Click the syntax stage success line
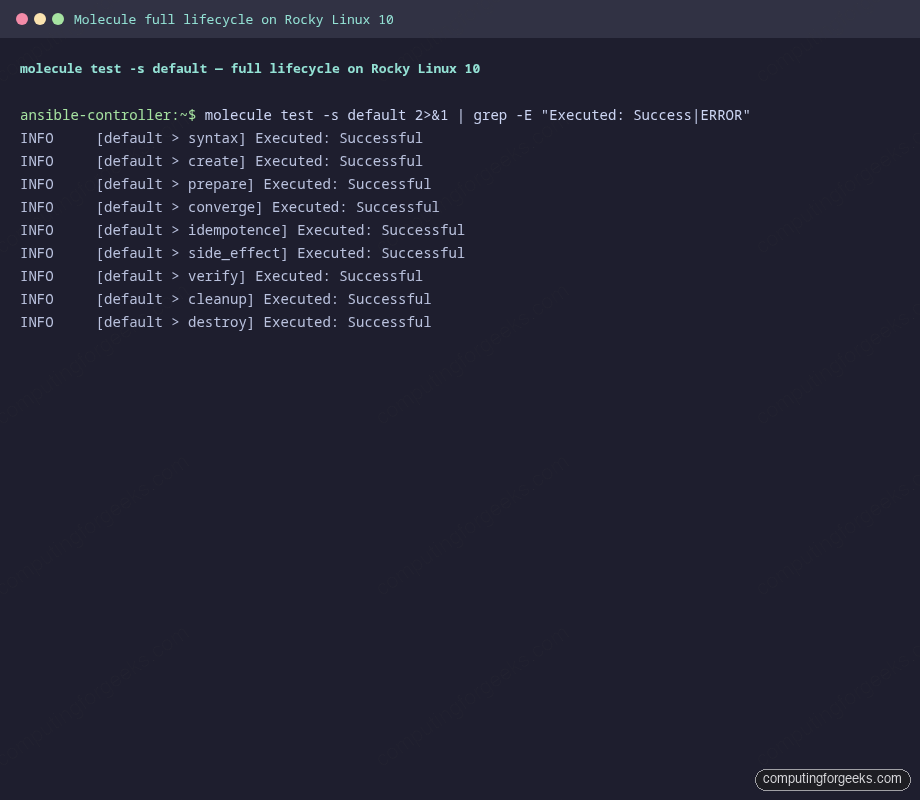The height and width of the screenshot is (800, 920). pos(220,138)
